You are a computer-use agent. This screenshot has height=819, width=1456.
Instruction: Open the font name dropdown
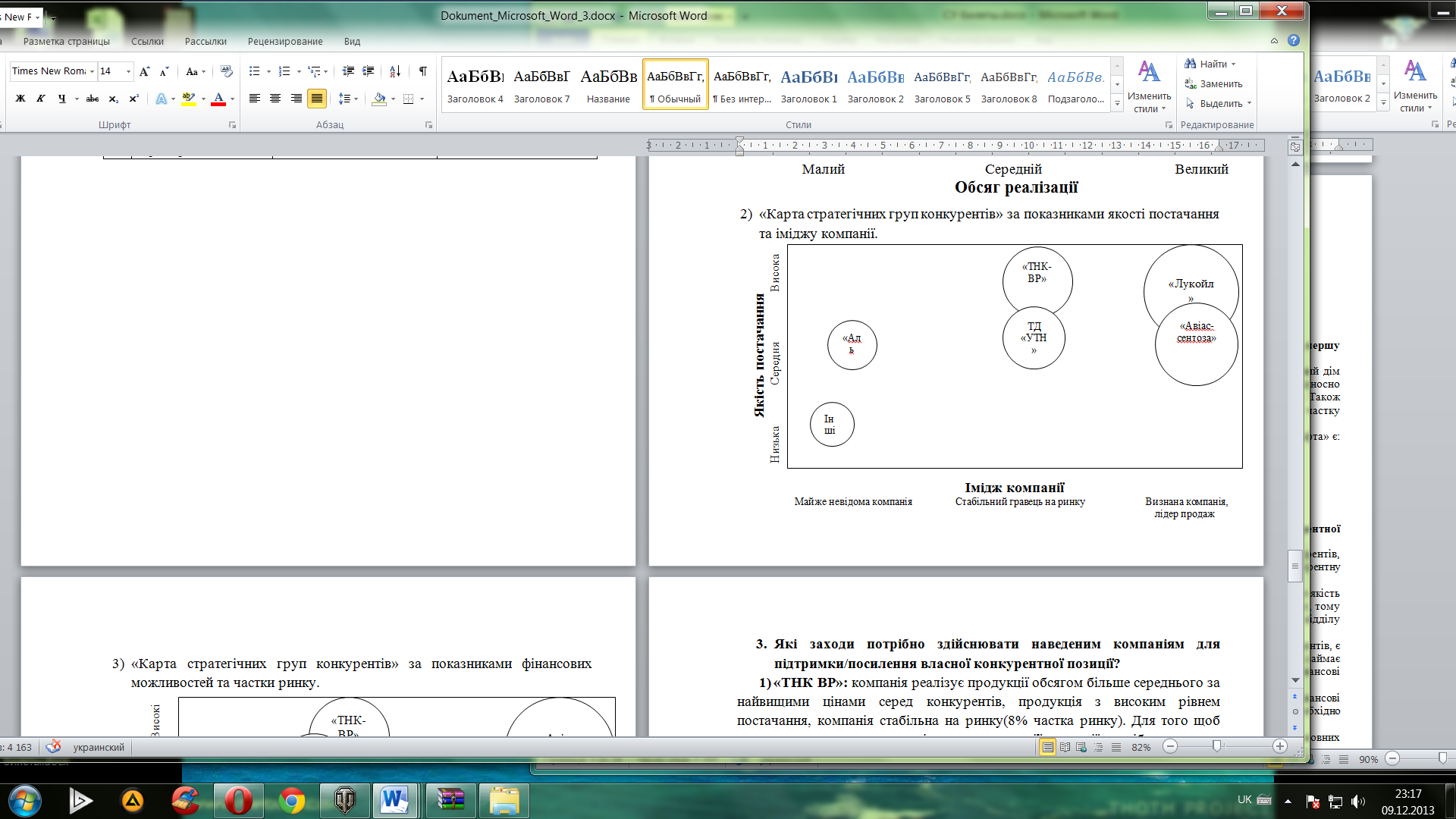(x=93, y=71)
